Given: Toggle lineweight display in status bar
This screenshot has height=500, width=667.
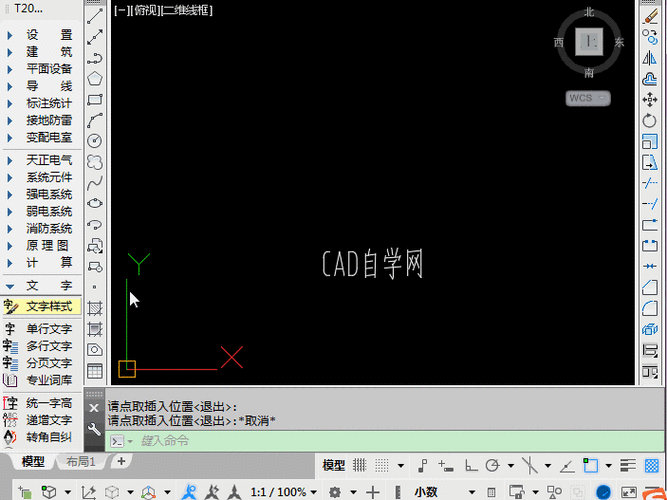Looking at the screenshot, I should [x=628, y=465].
